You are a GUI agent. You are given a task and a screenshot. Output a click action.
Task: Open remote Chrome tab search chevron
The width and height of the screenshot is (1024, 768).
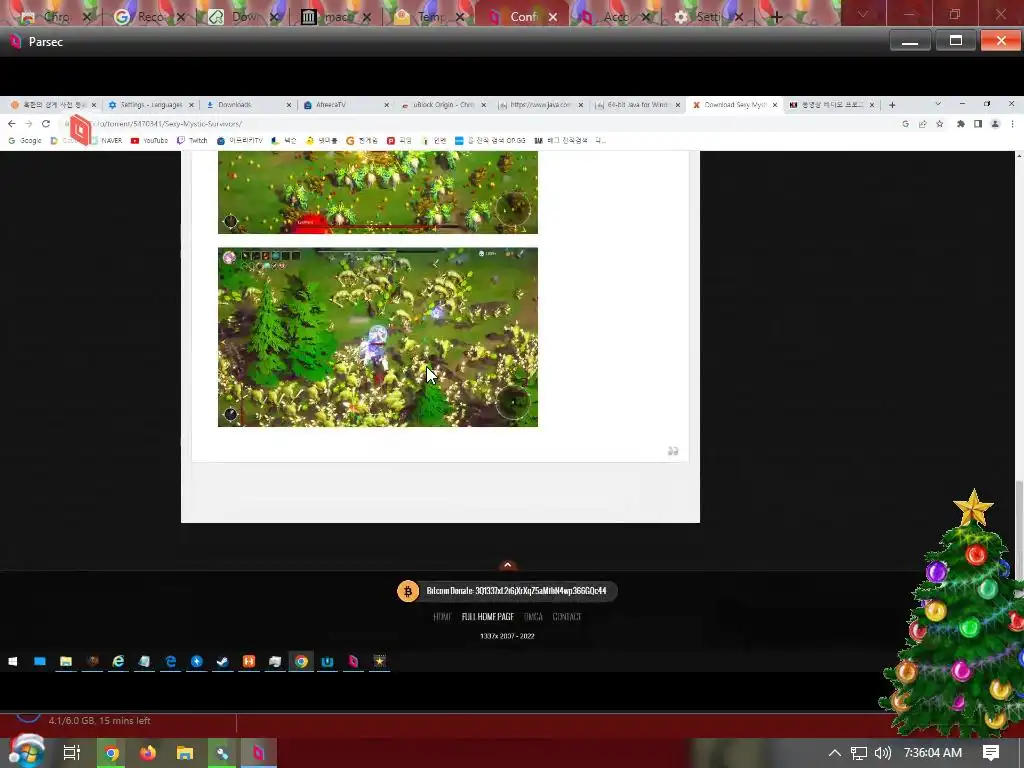click(x=938, y=104)
